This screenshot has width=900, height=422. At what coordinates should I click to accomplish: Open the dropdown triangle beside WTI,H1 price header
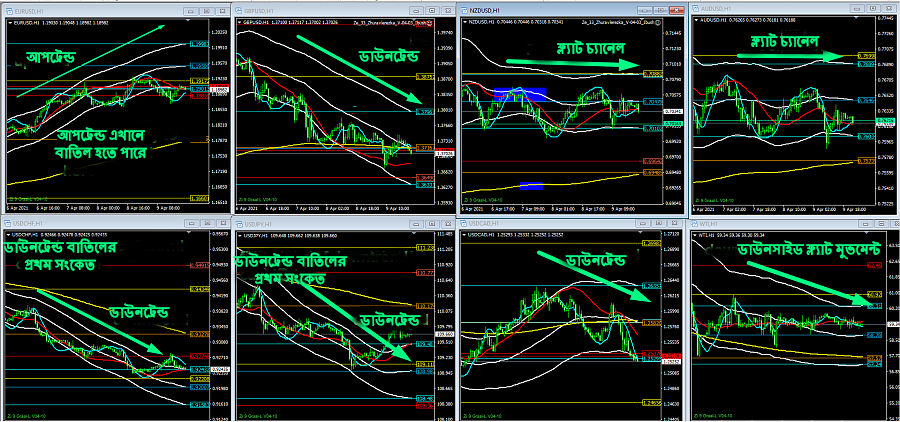pyautogui.click(x=695, y=235)
